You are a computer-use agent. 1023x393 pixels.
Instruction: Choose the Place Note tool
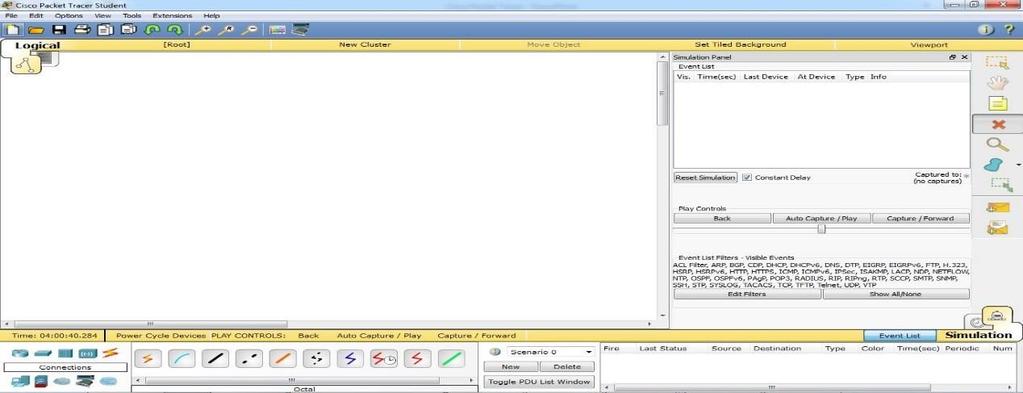pos(998,103)
